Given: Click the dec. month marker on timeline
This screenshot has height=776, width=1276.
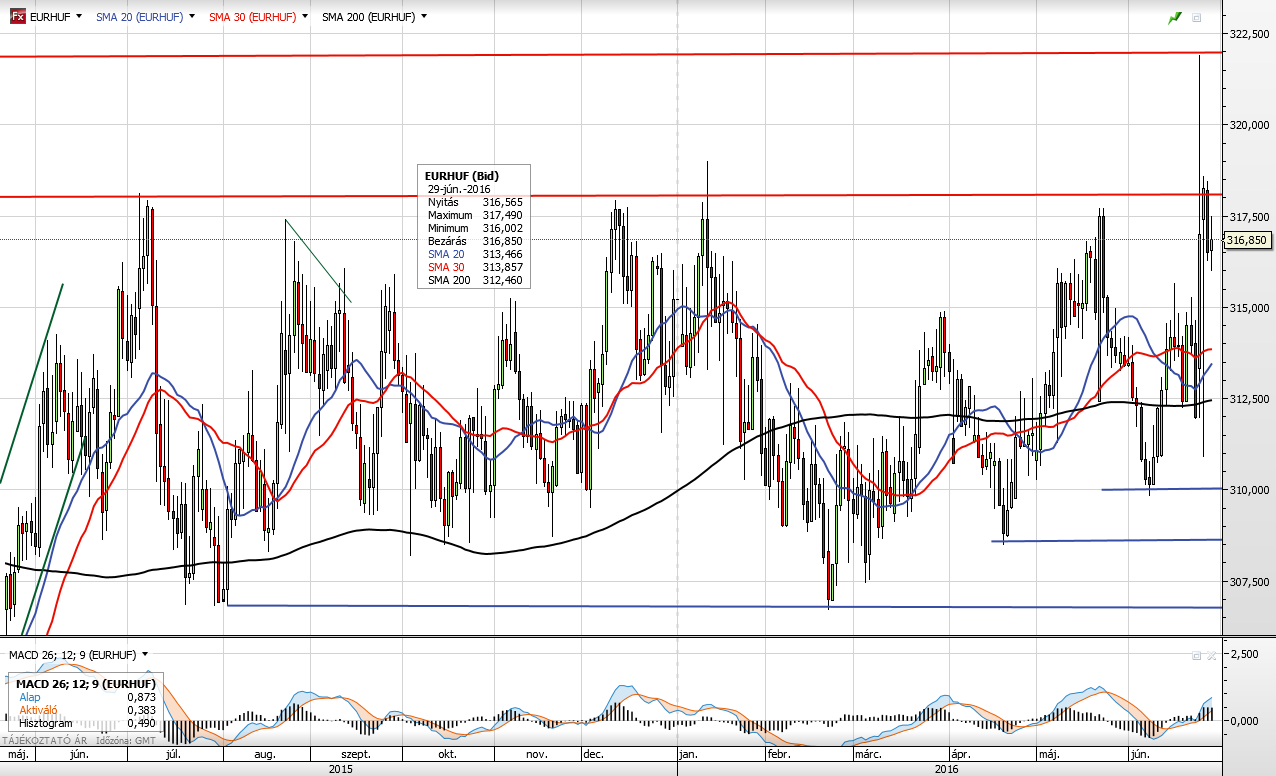Looking at the screenshot, I should [593, 754].
